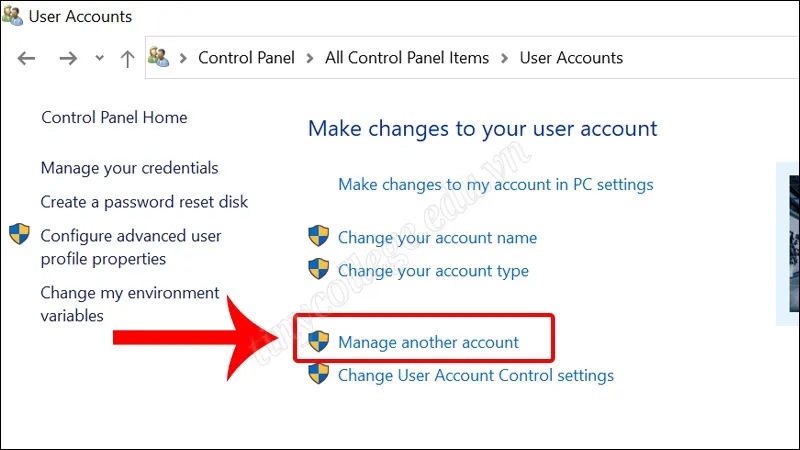Click Change your account type link
The image size is (800, 450).
click(x=434, y=271)
